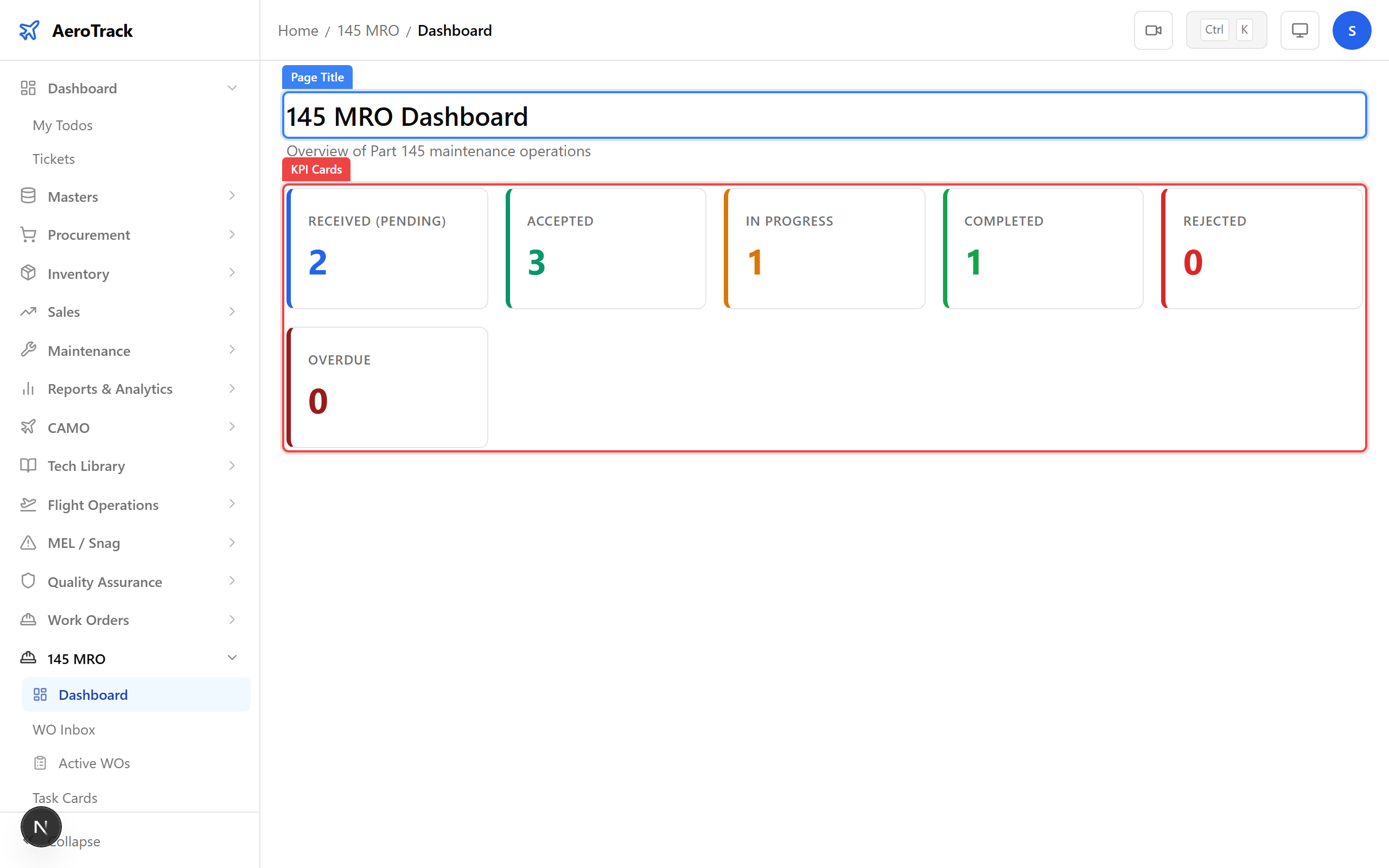Screen dimensions: 1389x868
Task: Open the user avatar S menu
Action: [1351, 30]
